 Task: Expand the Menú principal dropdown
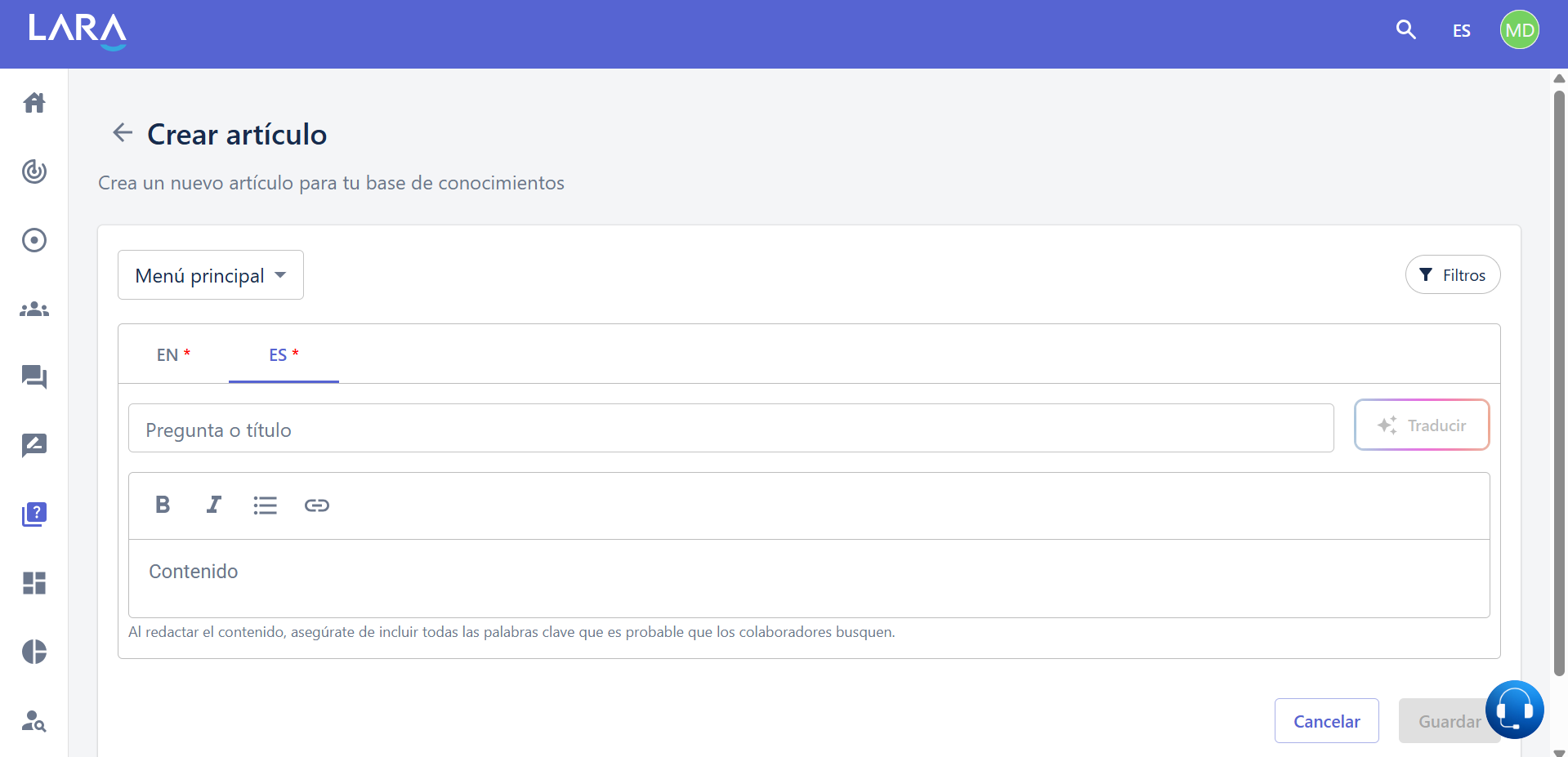click(211, 275)
